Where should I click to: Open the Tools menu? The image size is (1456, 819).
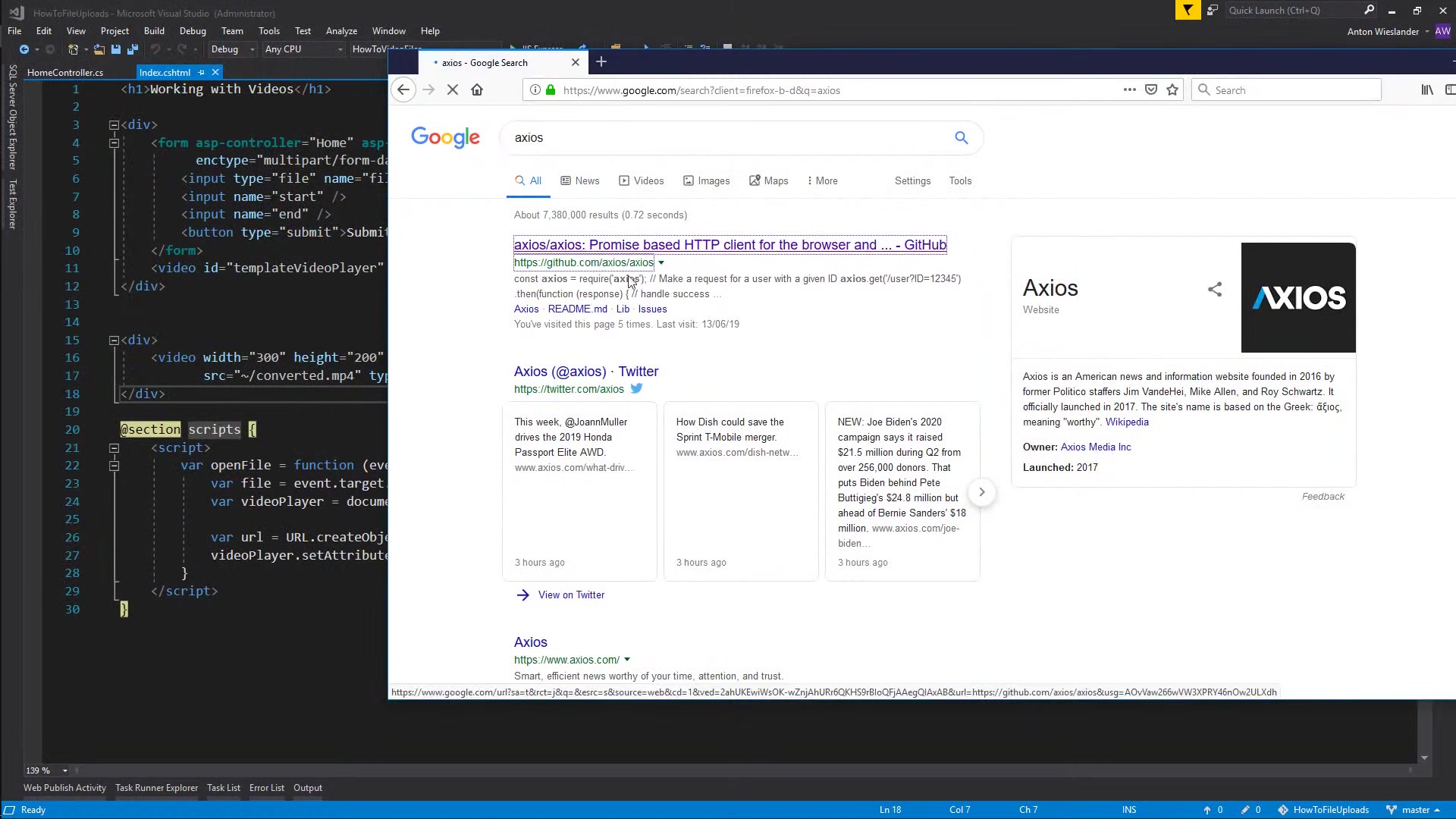click(x=269, y=31)
